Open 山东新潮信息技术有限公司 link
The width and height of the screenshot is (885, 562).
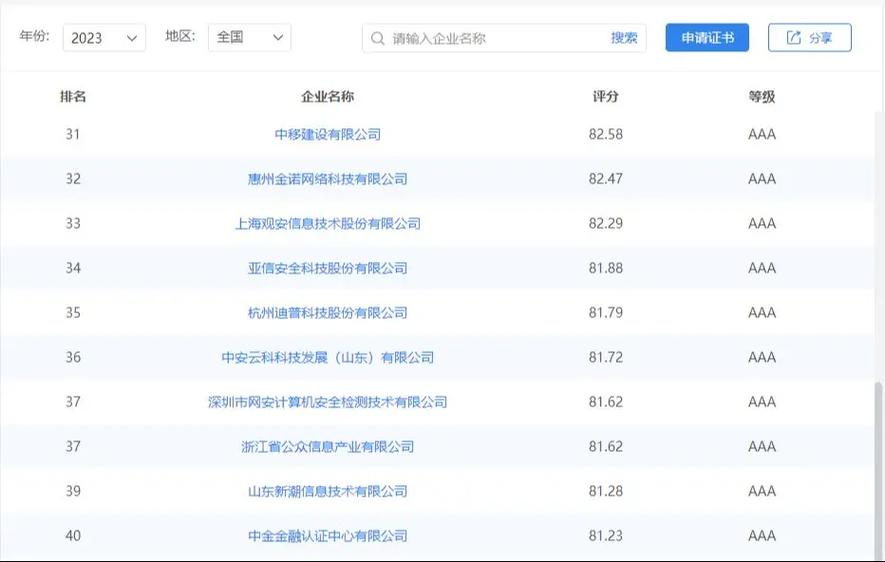pos(327,491)
